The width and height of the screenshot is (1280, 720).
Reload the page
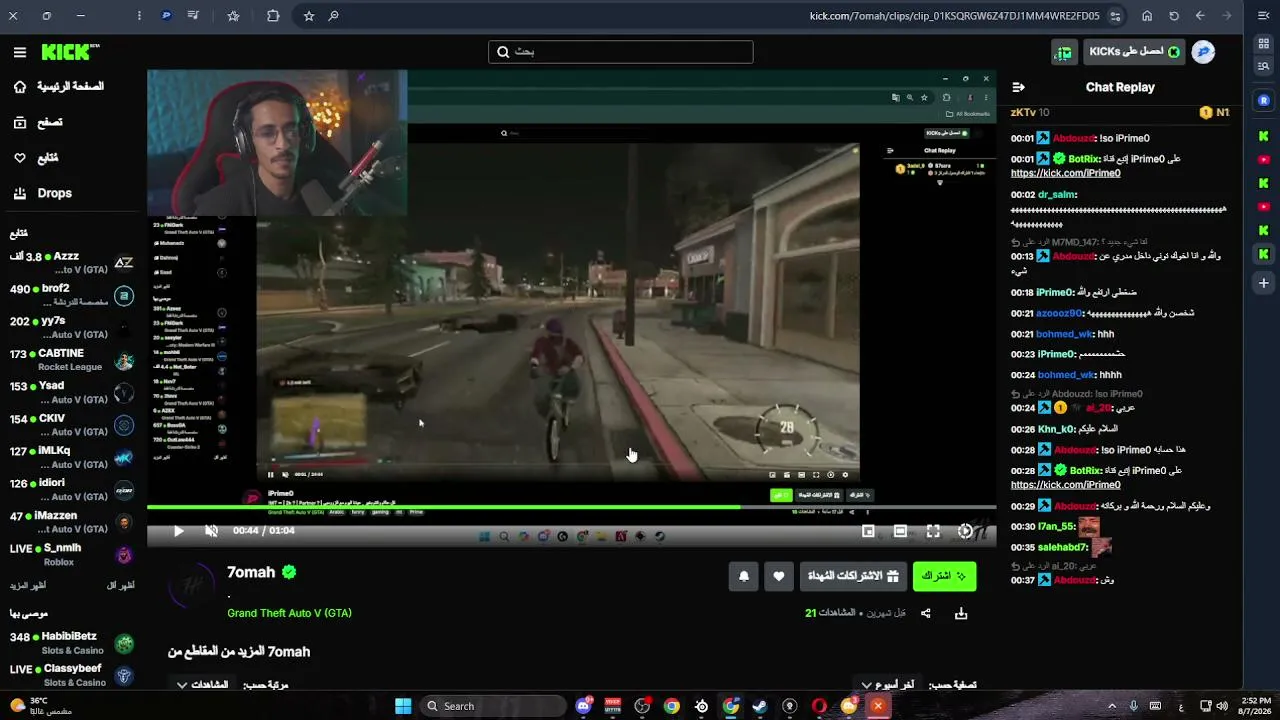click(1174, 16)
